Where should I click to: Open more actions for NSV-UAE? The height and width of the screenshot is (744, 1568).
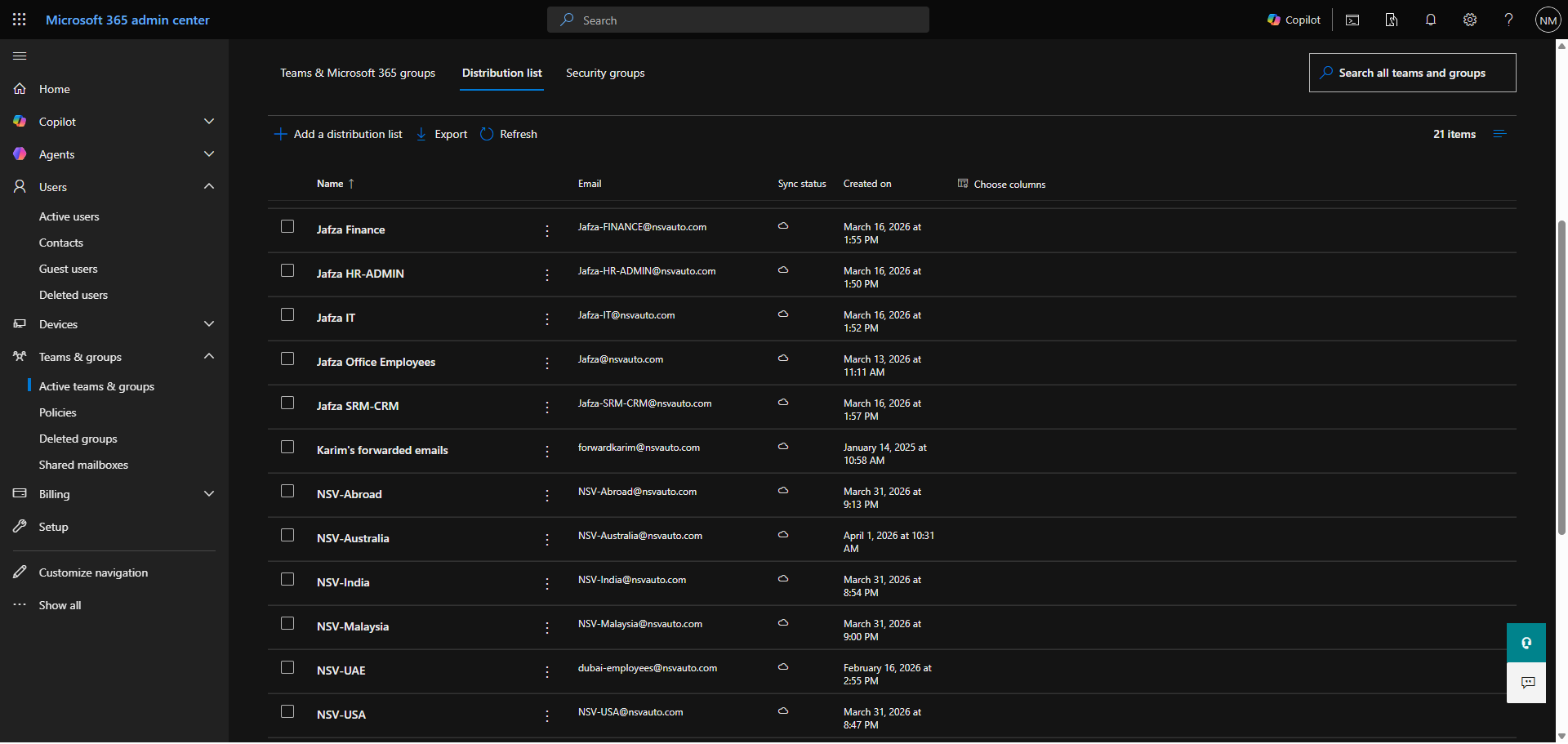coord(547,672)
